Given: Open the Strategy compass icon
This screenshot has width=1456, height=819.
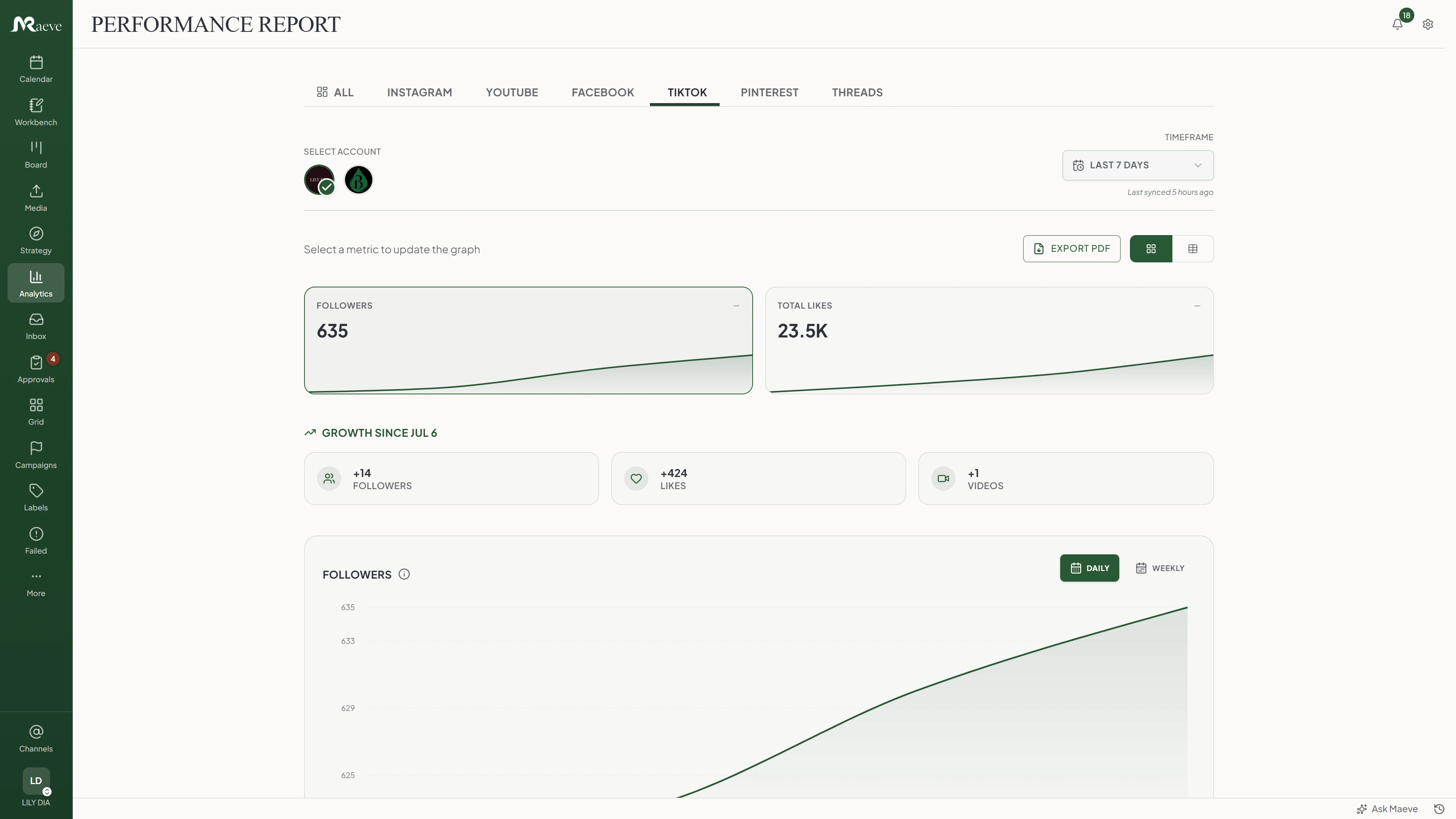Looking at the screenshot, I should coord(36,241).
